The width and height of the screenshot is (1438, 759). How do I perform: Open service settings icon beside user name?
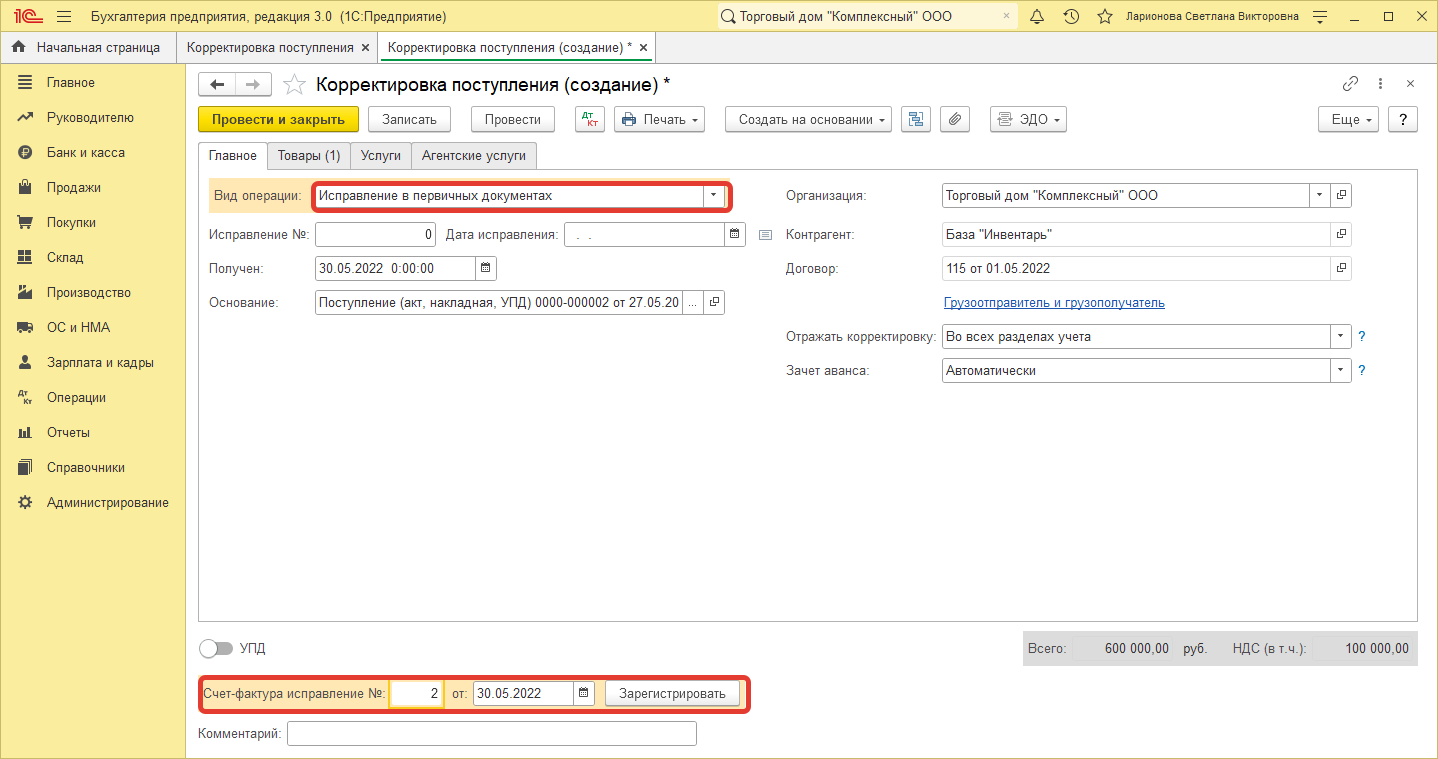(x=1320, y=17)
